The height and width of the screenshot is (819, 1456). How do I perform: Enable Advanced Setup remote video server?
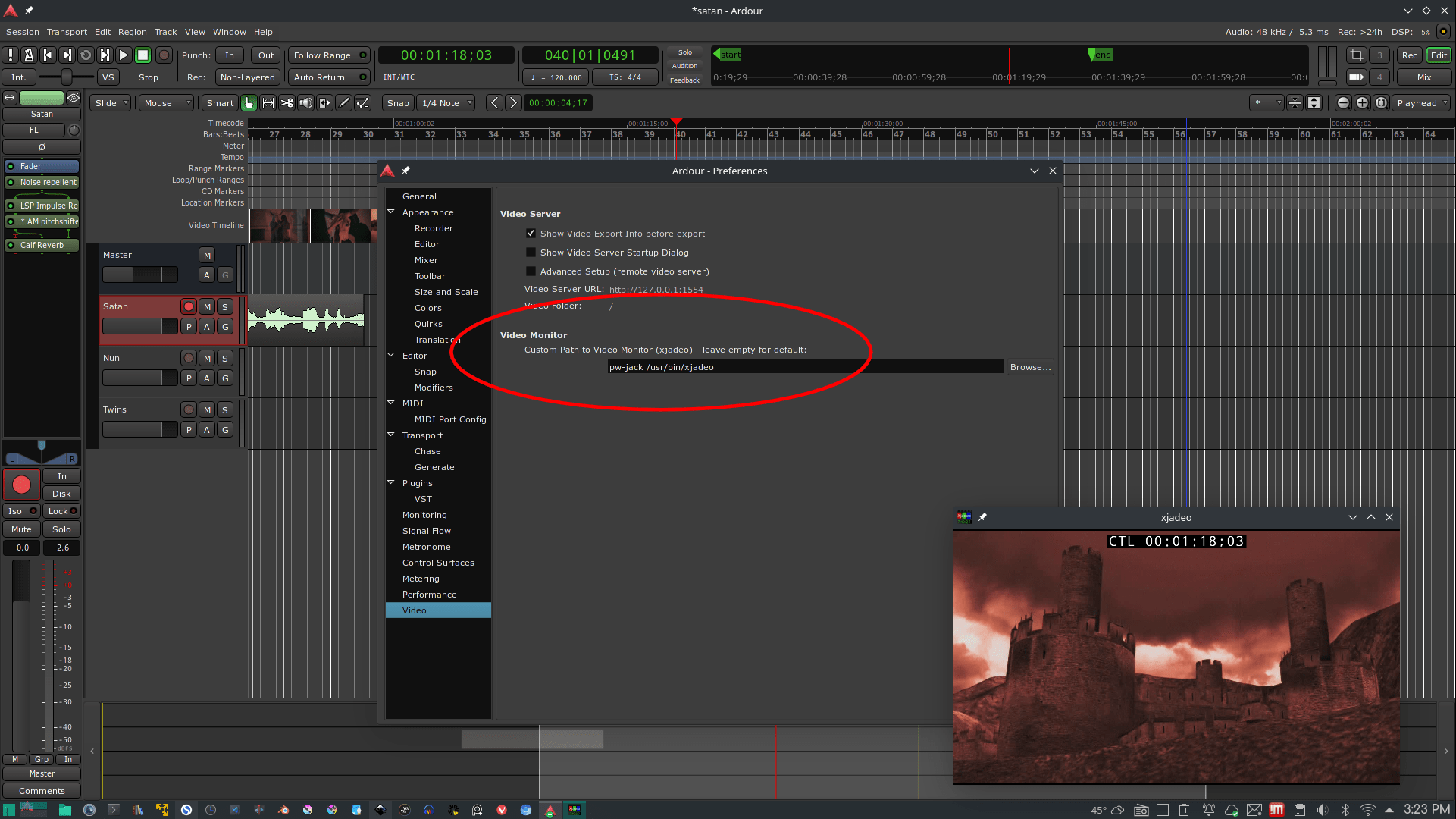pyautogui.click(x=531, y=271)
